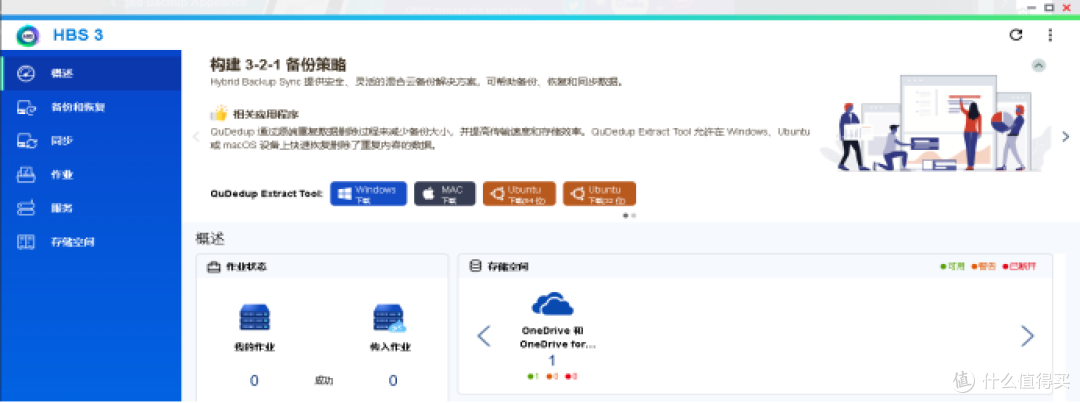
Task: Go to the 同步 sync section
Action: pyautogui.click(x=90, y=141)
